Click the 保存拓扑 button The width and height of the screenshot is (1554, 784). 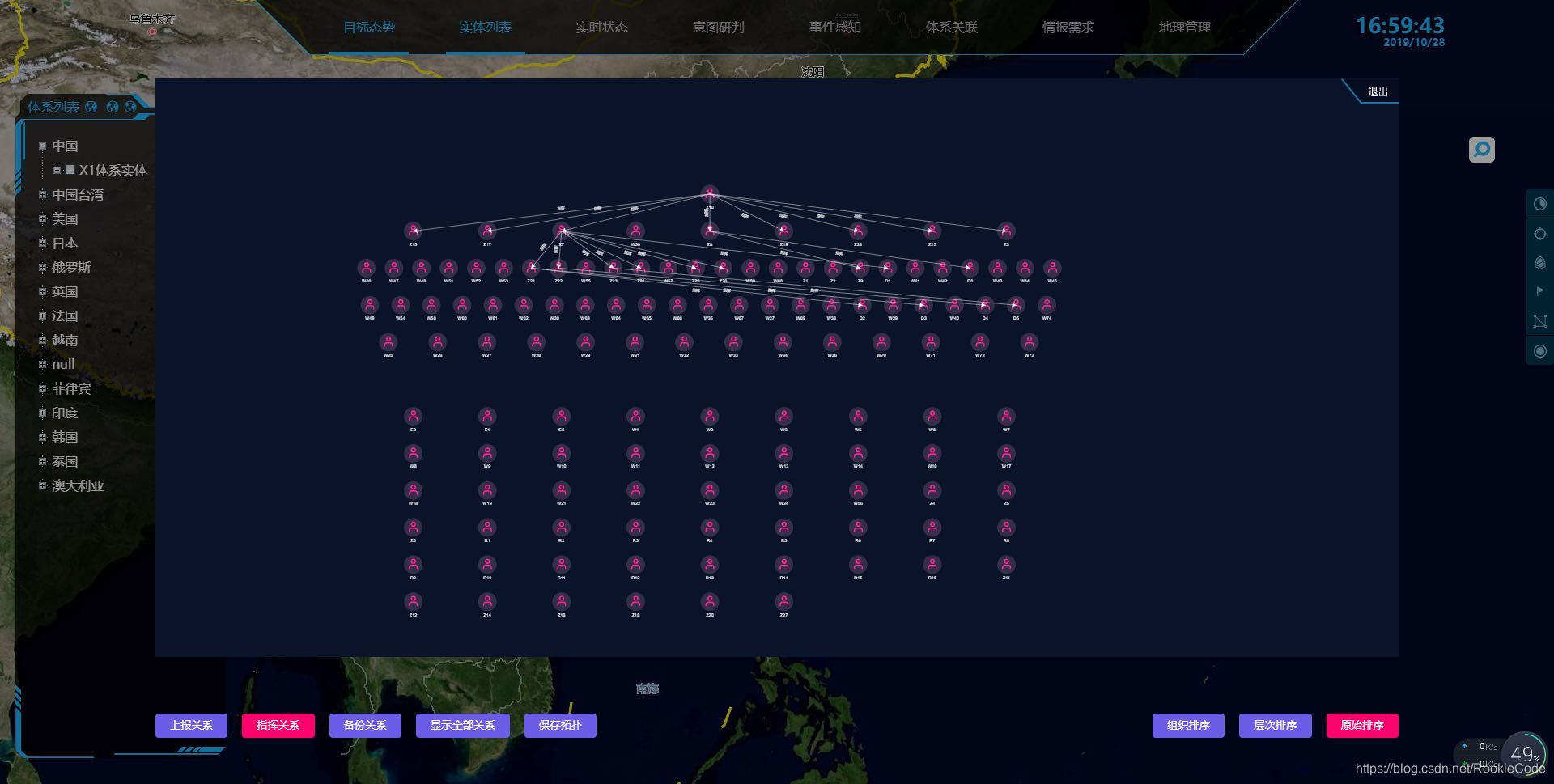click(x=560, y=725)
